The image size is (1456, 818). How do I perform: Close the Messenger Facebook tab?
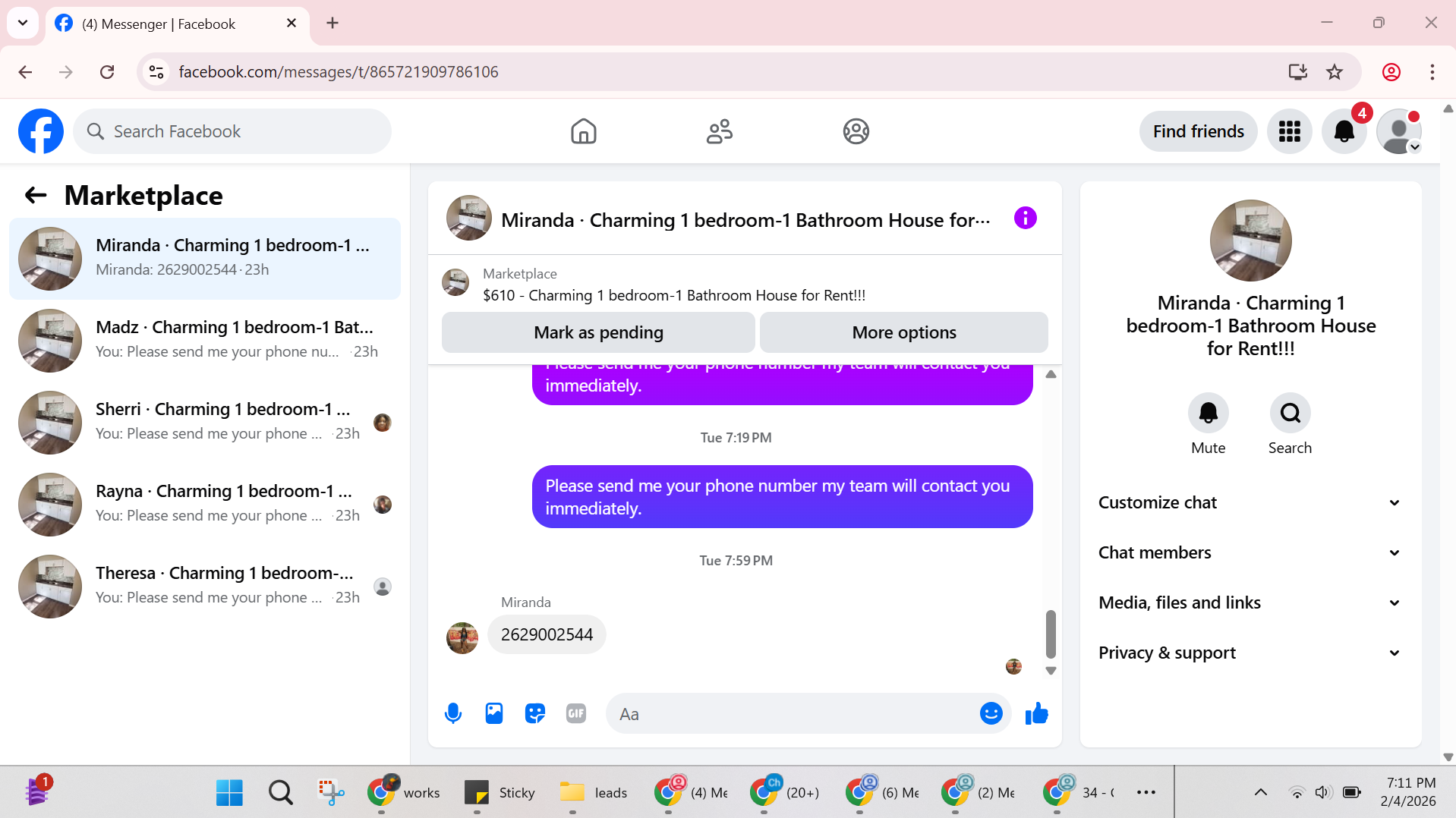pyautogui.click(x=291, y=24)
